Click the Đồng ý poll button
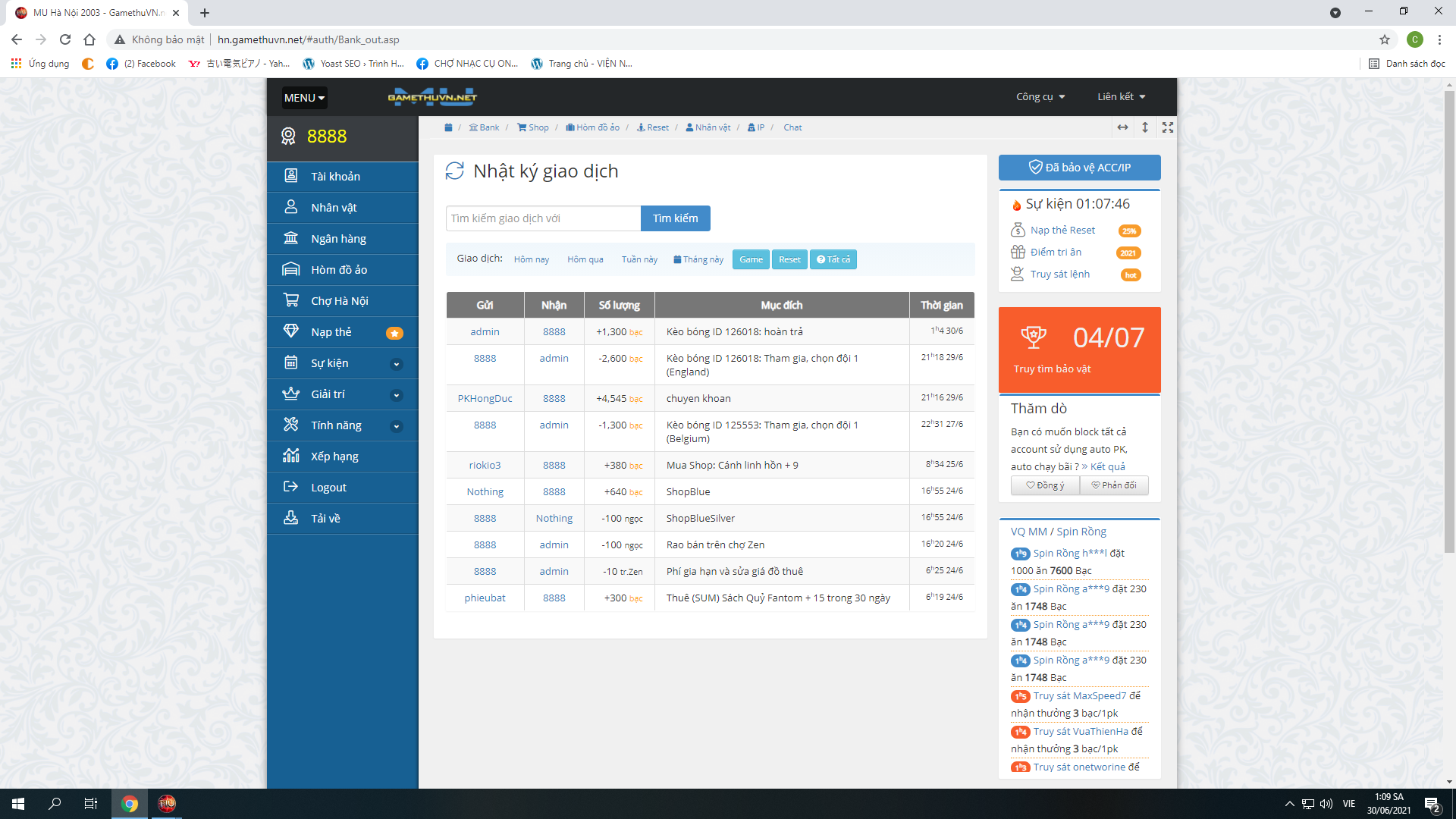Image resolution: width=1456 pixels, height=819 pixels. tap(1045, 485)
